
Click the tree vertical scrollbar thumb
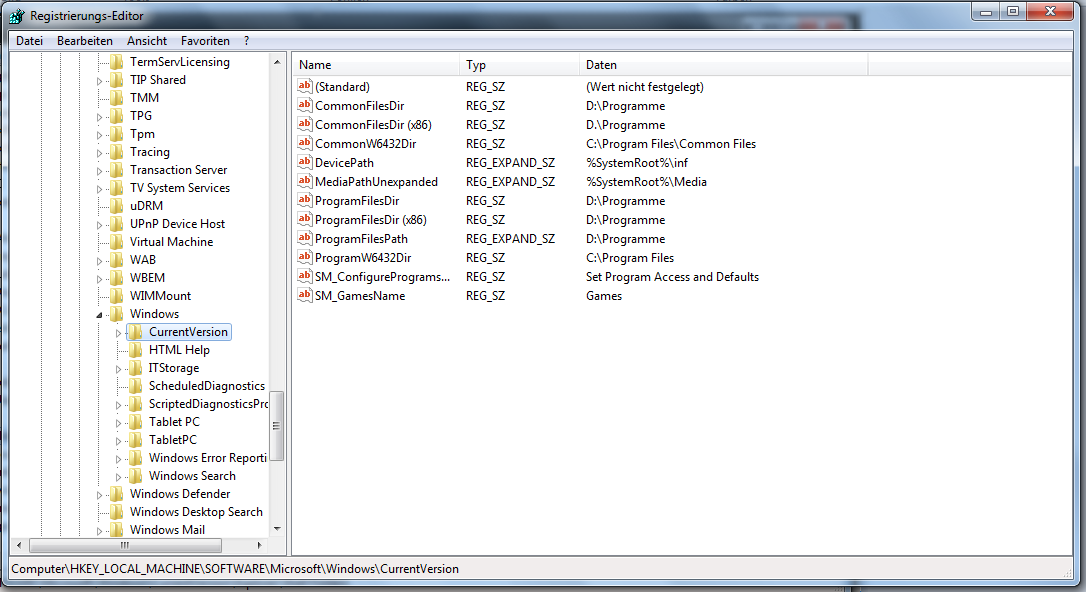coord(277,426)
